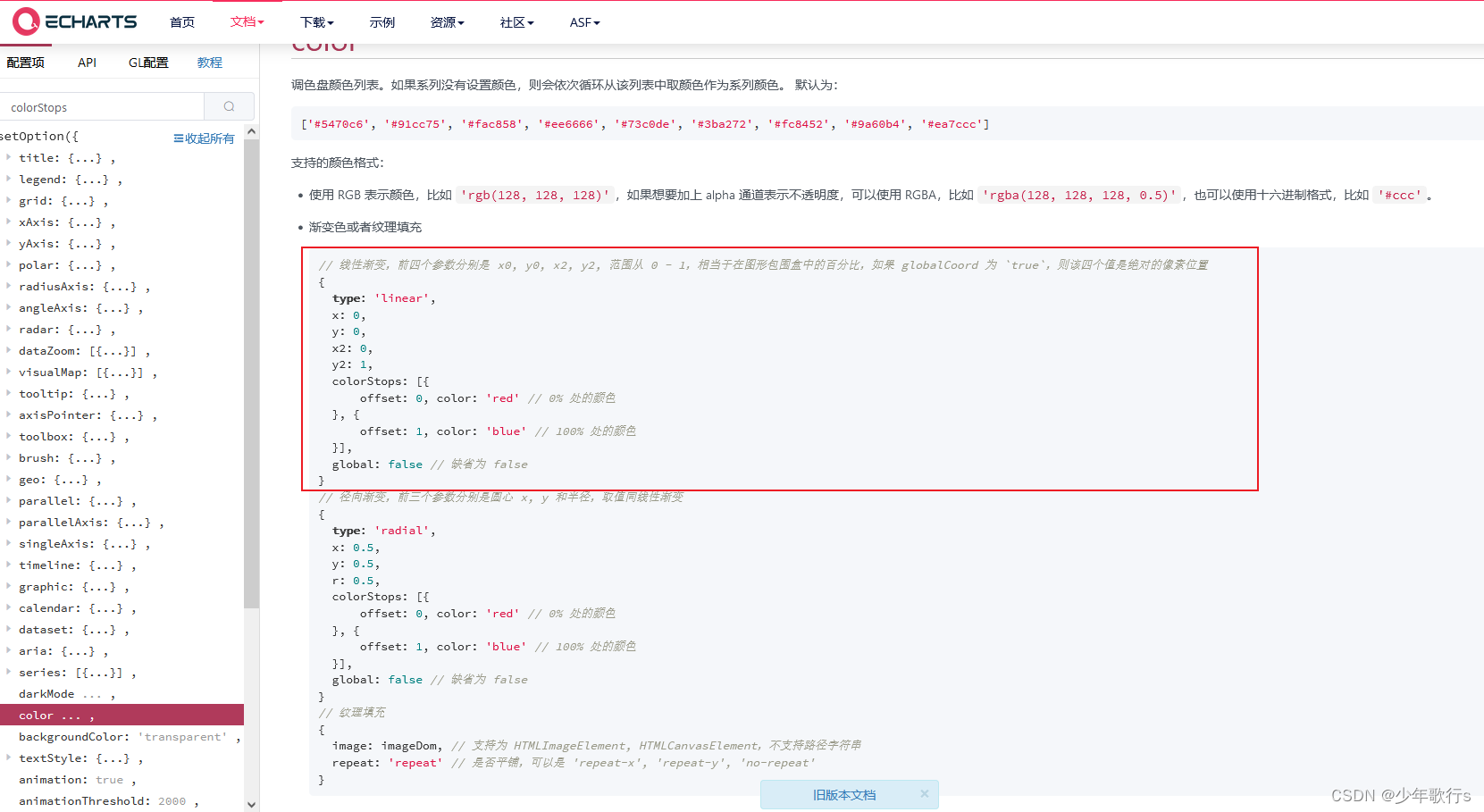Viewport: 1484px width, 812px height.
Task: Click the ECharts logo
Action: click(x=74, y=21)
